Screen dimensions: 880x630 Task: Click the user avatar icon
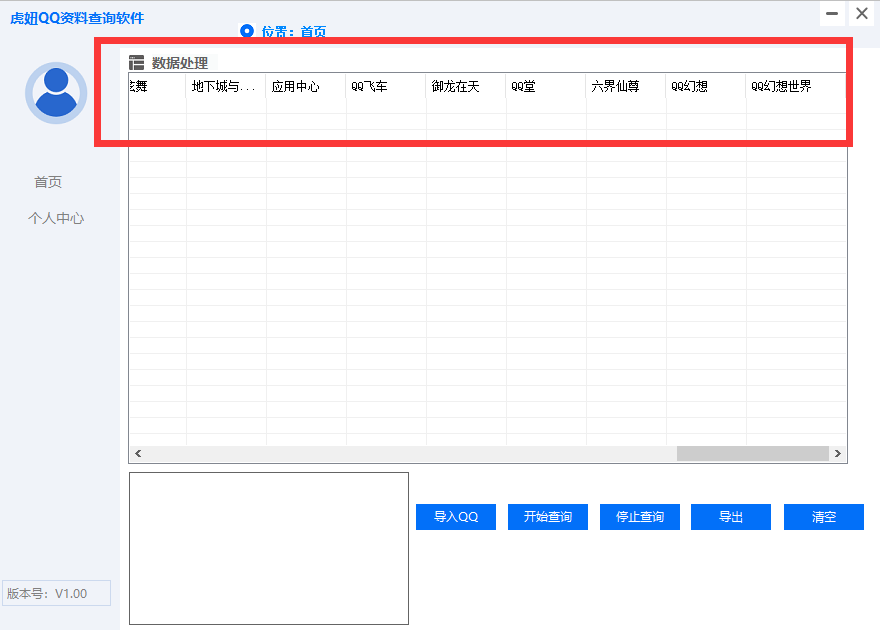56,93
